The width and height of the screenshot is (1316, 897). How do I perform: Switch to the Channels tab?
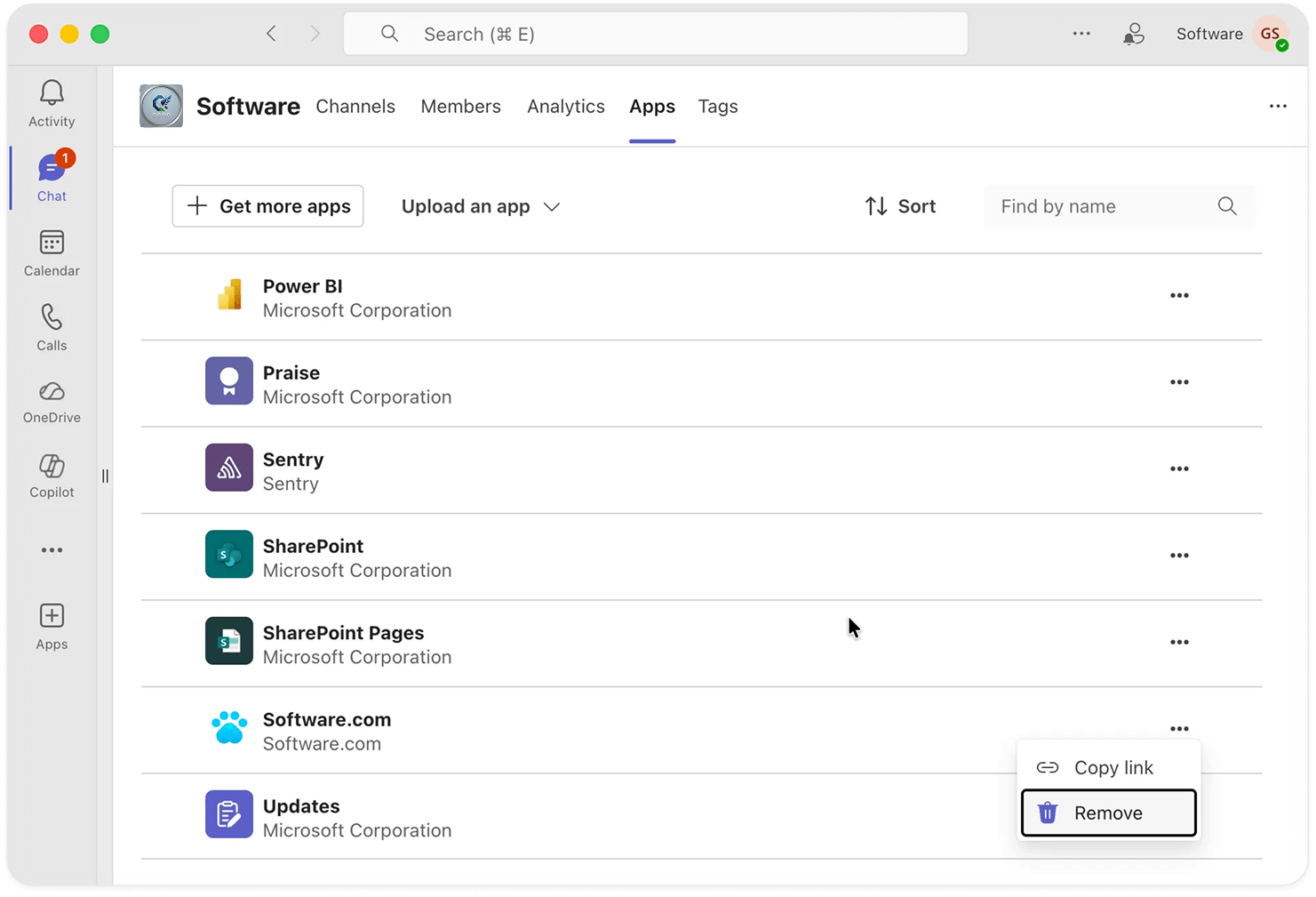tap(355, 106)
